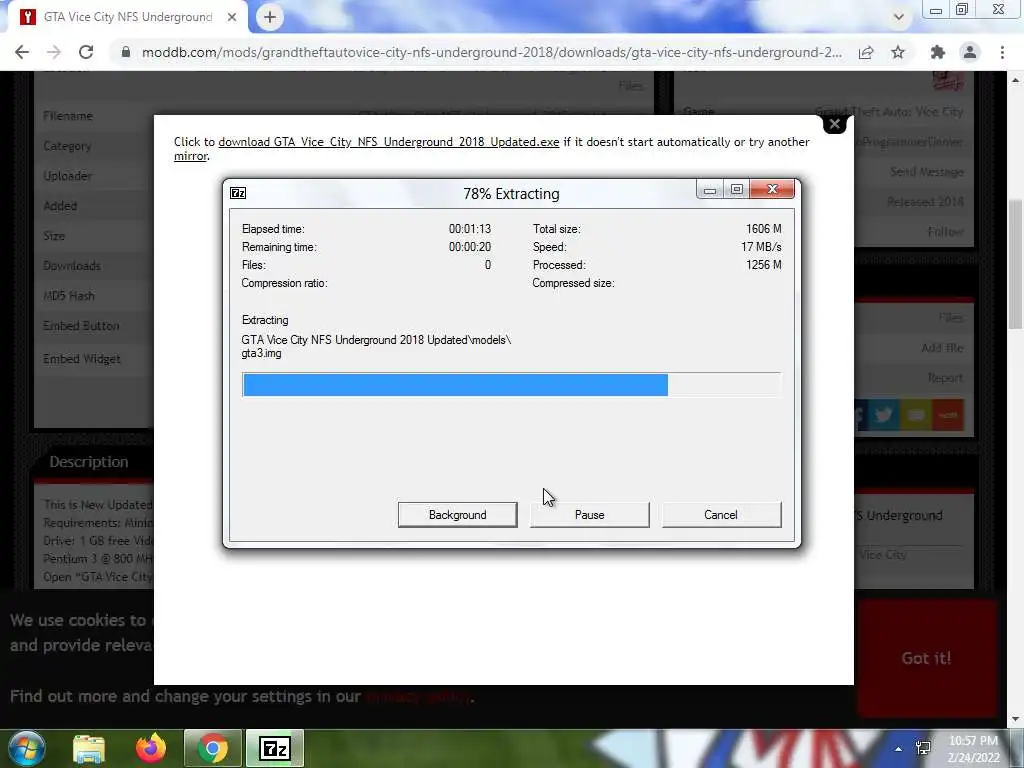1024x768 pixels.
Task: Pause the extraction
Action: [590, 515]
